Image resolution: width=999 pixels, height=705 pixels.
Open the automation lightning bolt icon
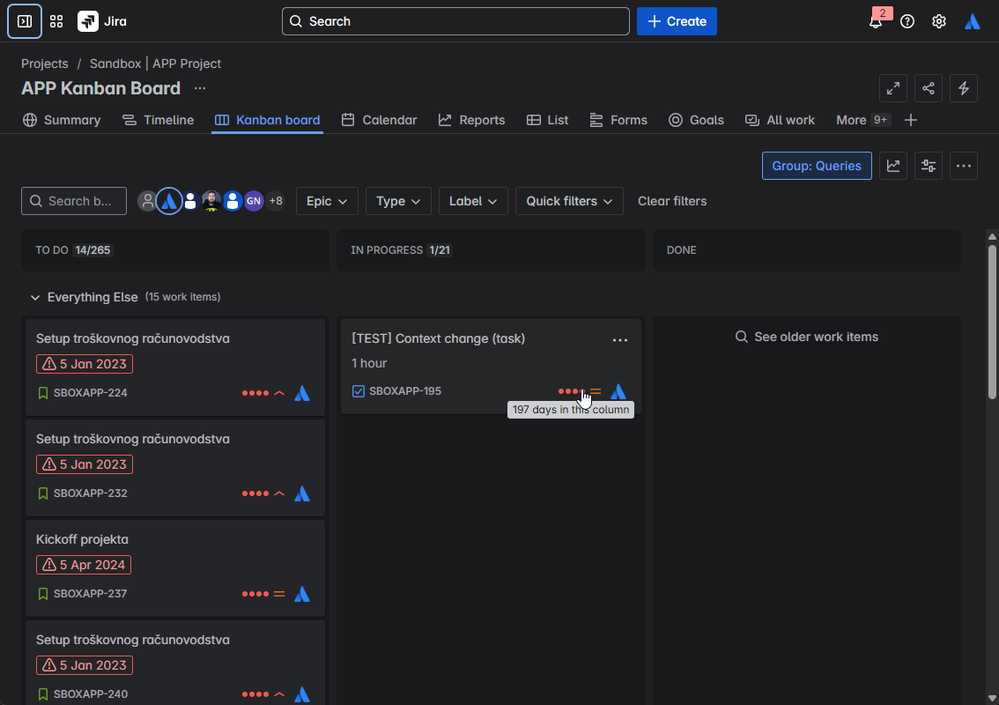pos(963,88)
